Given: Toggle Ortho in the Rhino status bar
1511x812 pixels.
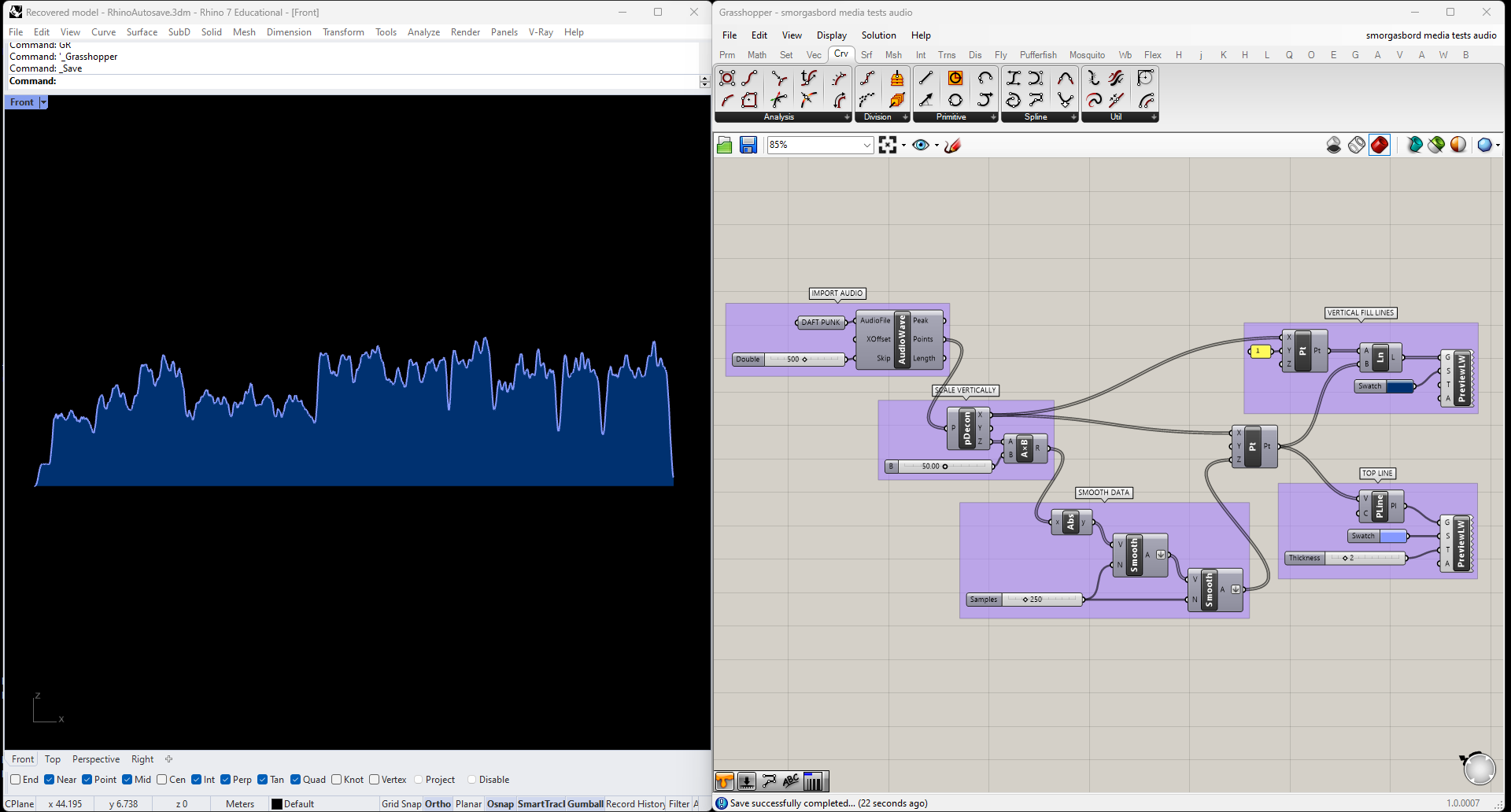Looking at the screenshot, I should click(438, 804).
